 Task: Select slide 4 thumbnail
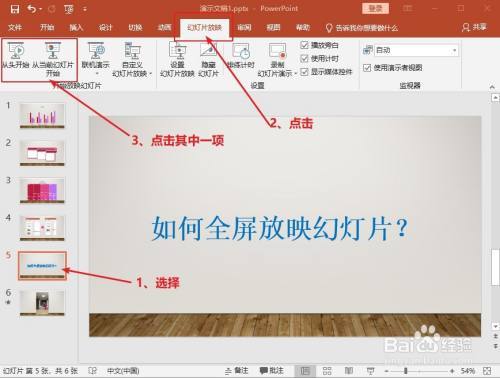tap(42, 228)
